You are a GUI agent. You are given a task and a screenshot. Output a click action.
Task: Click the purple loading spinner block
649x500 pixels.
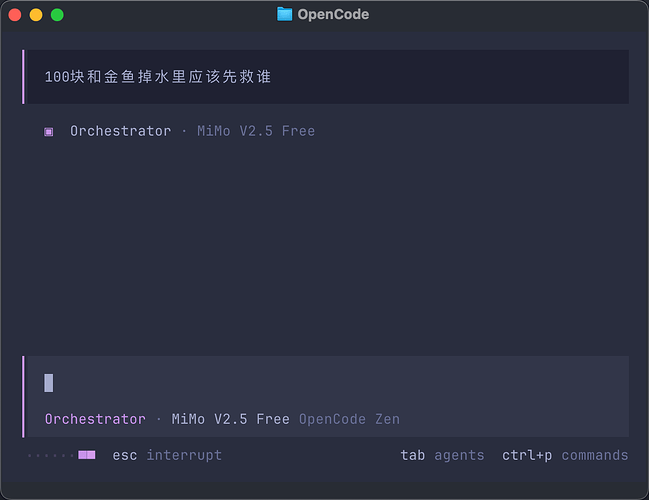click(87, 455)
